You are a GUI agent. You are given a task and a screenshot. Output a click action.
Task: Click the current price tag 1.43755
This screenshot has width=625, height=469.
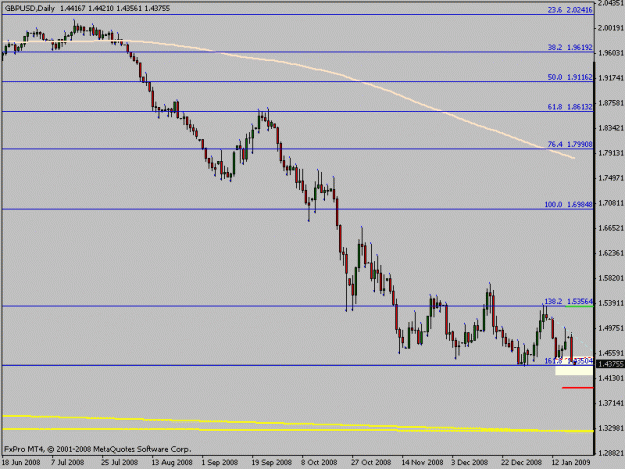[609, 364]
